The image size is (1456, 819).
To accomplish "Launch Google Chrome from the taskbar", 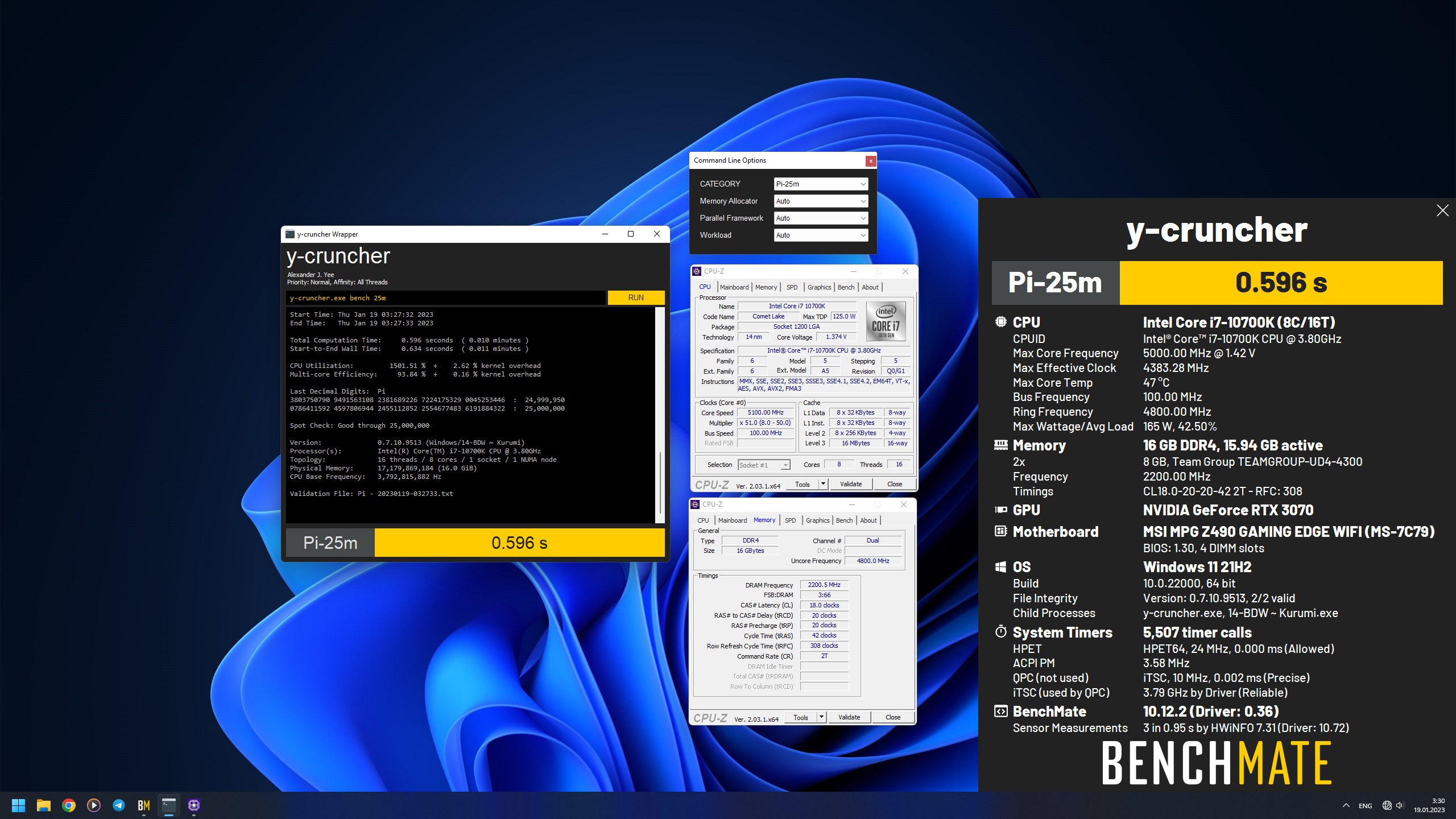I will 69,805.
